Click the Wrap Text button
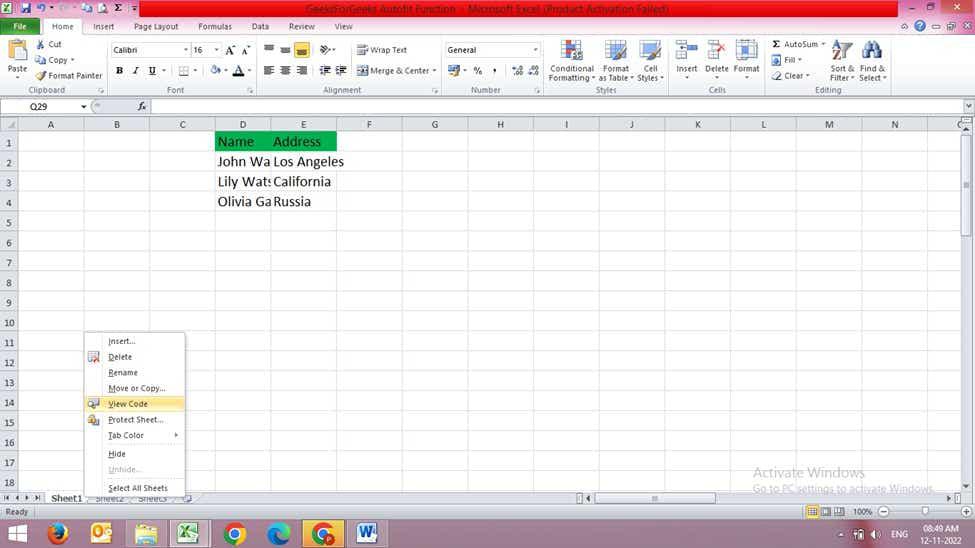 382,50
